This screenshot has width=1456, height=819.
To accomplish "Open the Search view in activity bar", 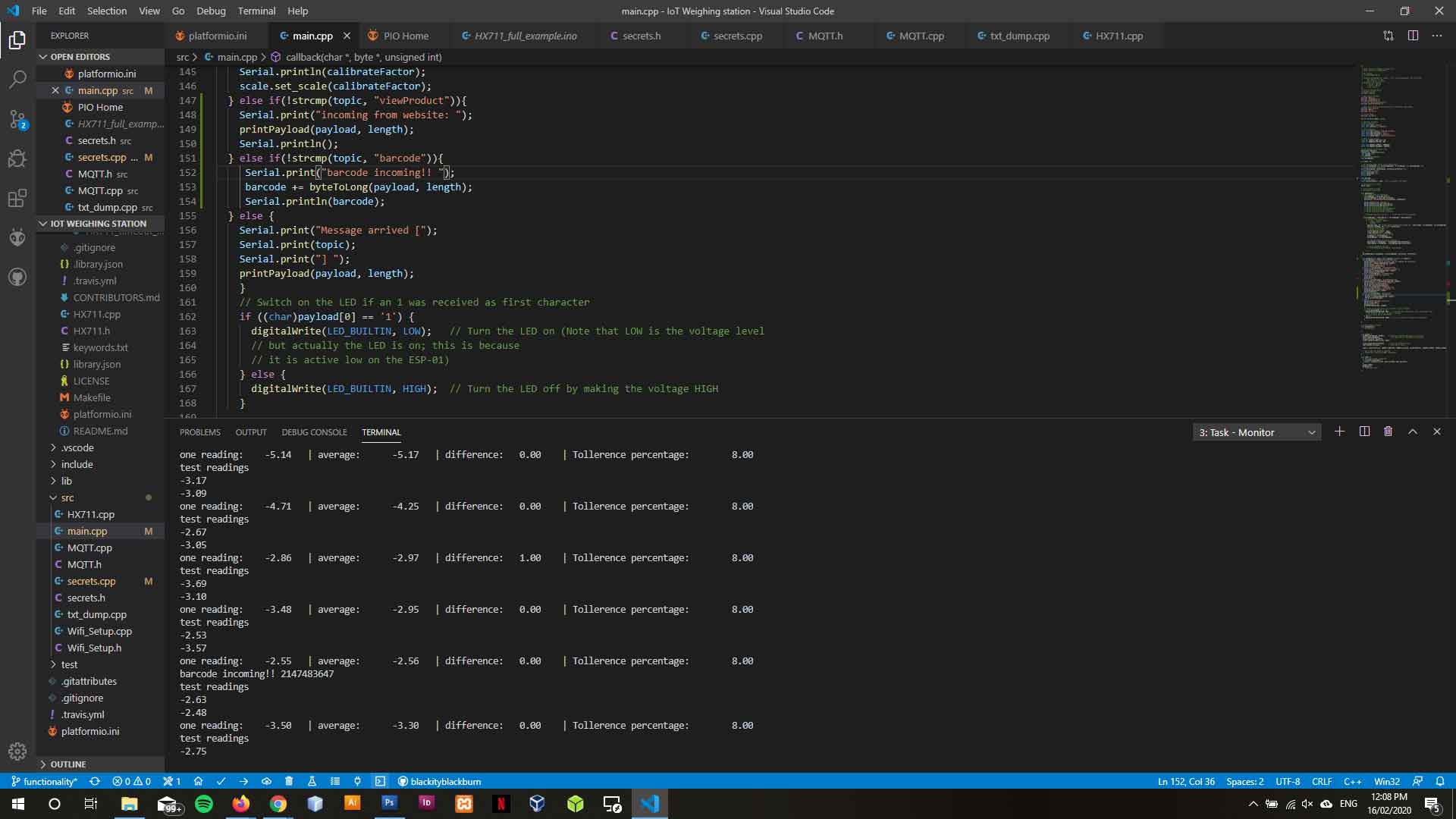I will 17,79.
